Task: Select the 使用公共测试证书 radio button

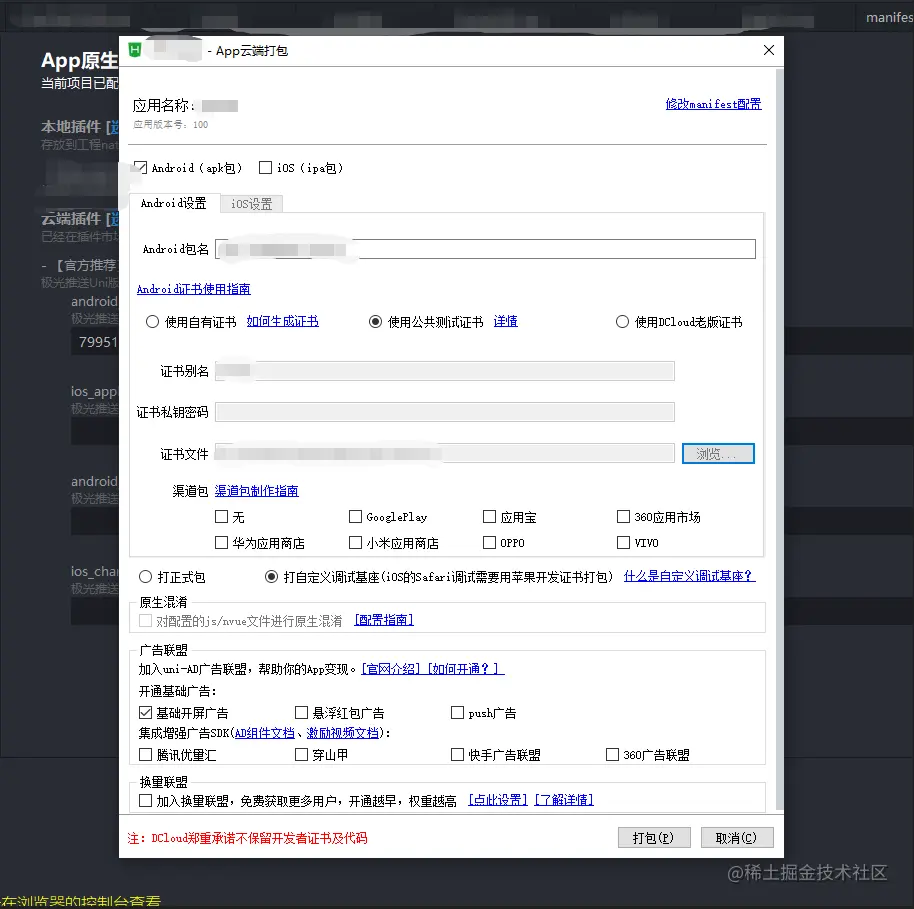Action: 375,322
